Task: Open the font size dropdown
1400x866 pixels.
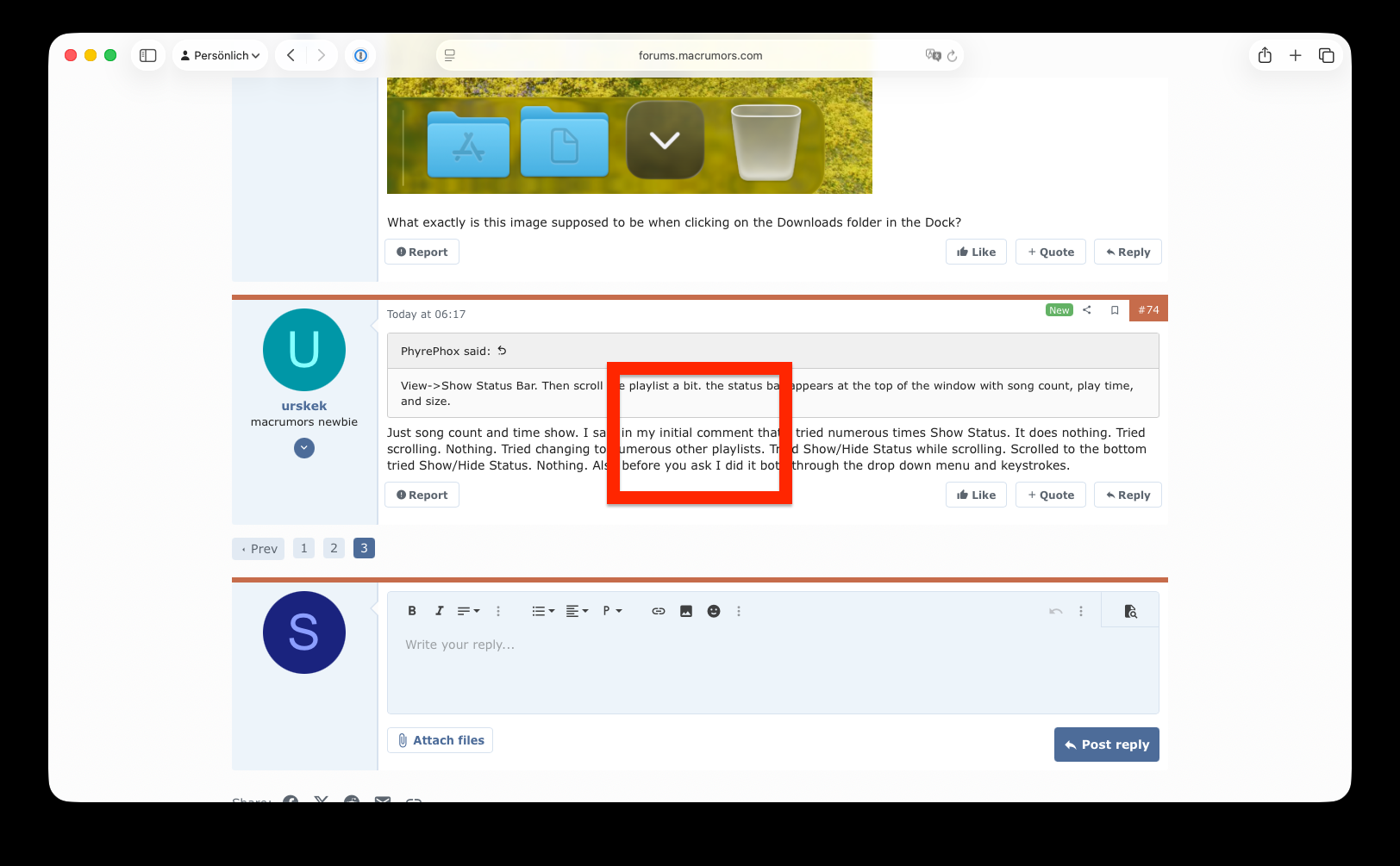Action: [468, 611]
